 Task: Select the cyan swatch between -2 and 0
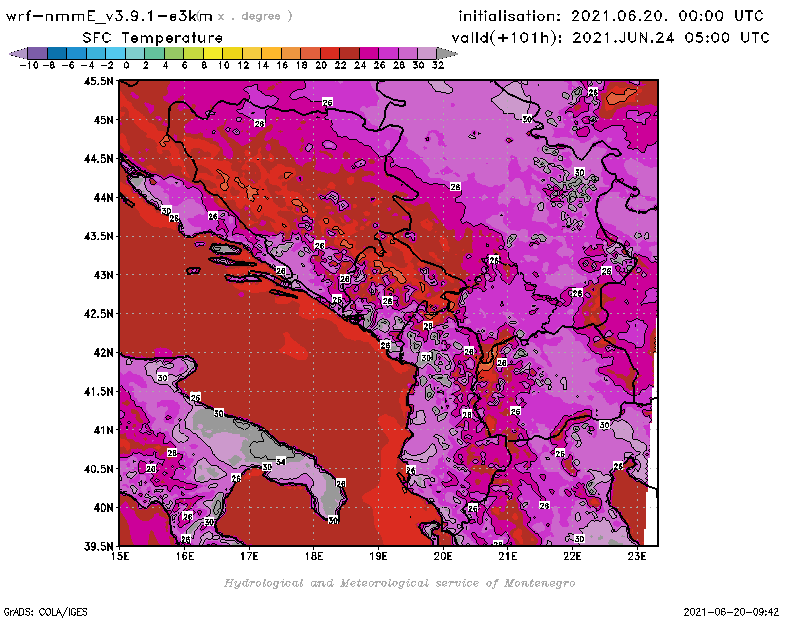[116, 53]
